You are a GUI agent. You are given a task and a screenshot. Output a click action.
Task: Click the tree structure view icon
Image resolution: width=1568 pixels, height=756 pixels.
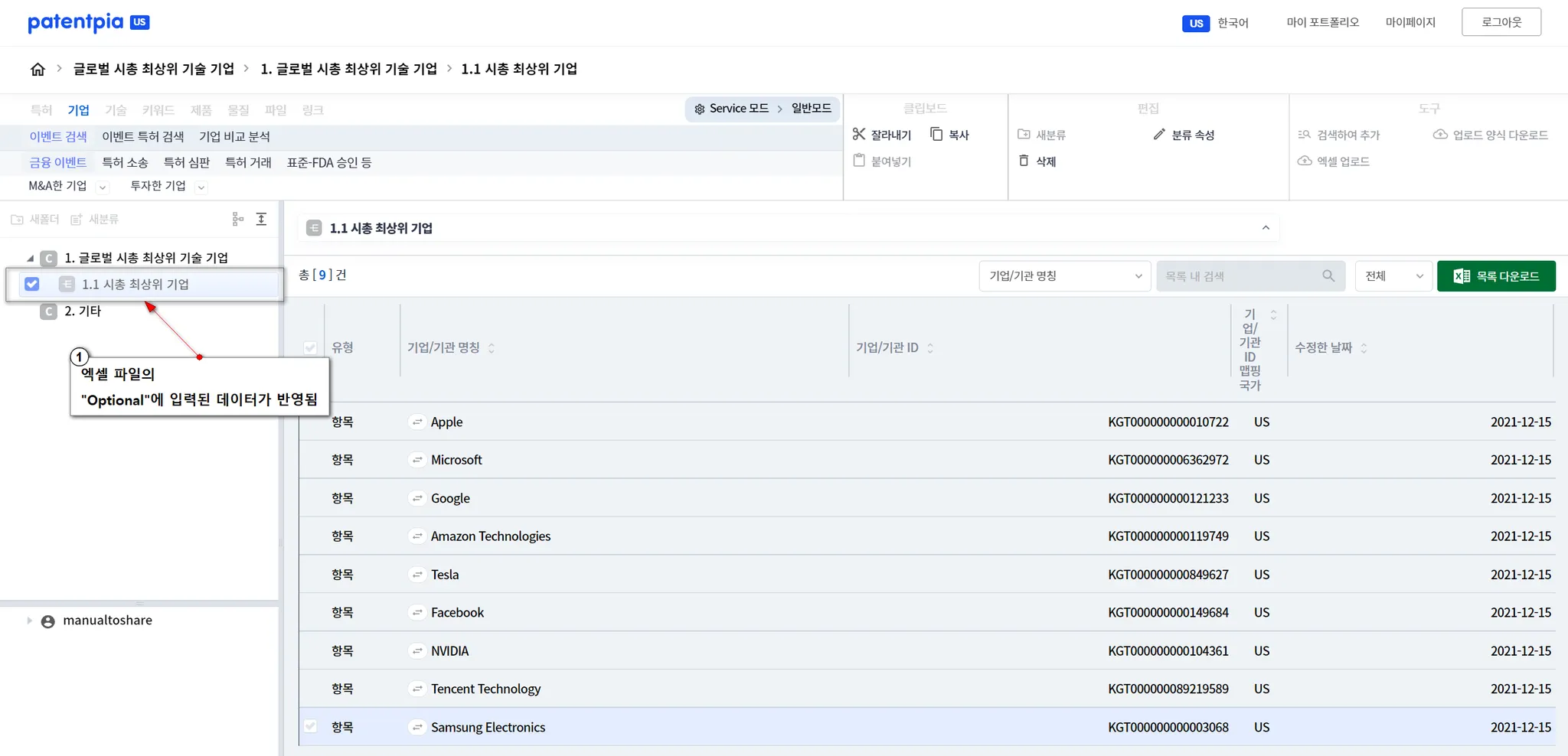237,220
